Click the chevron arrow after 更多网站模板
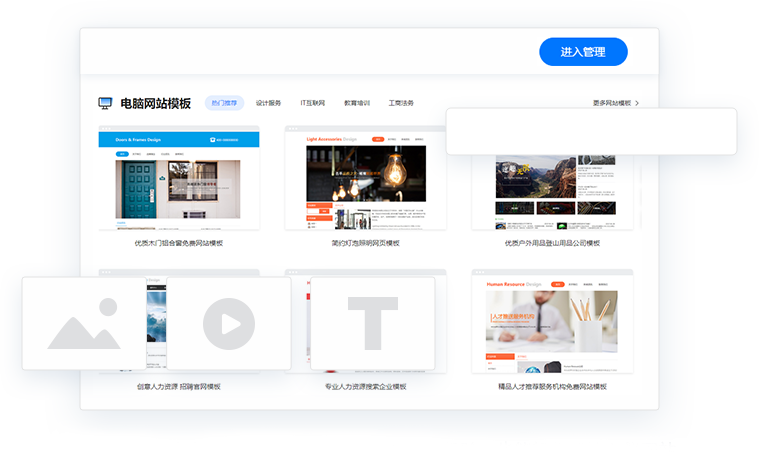The height and width of the screenshot is (452, 759). click(x=637, y=103)
